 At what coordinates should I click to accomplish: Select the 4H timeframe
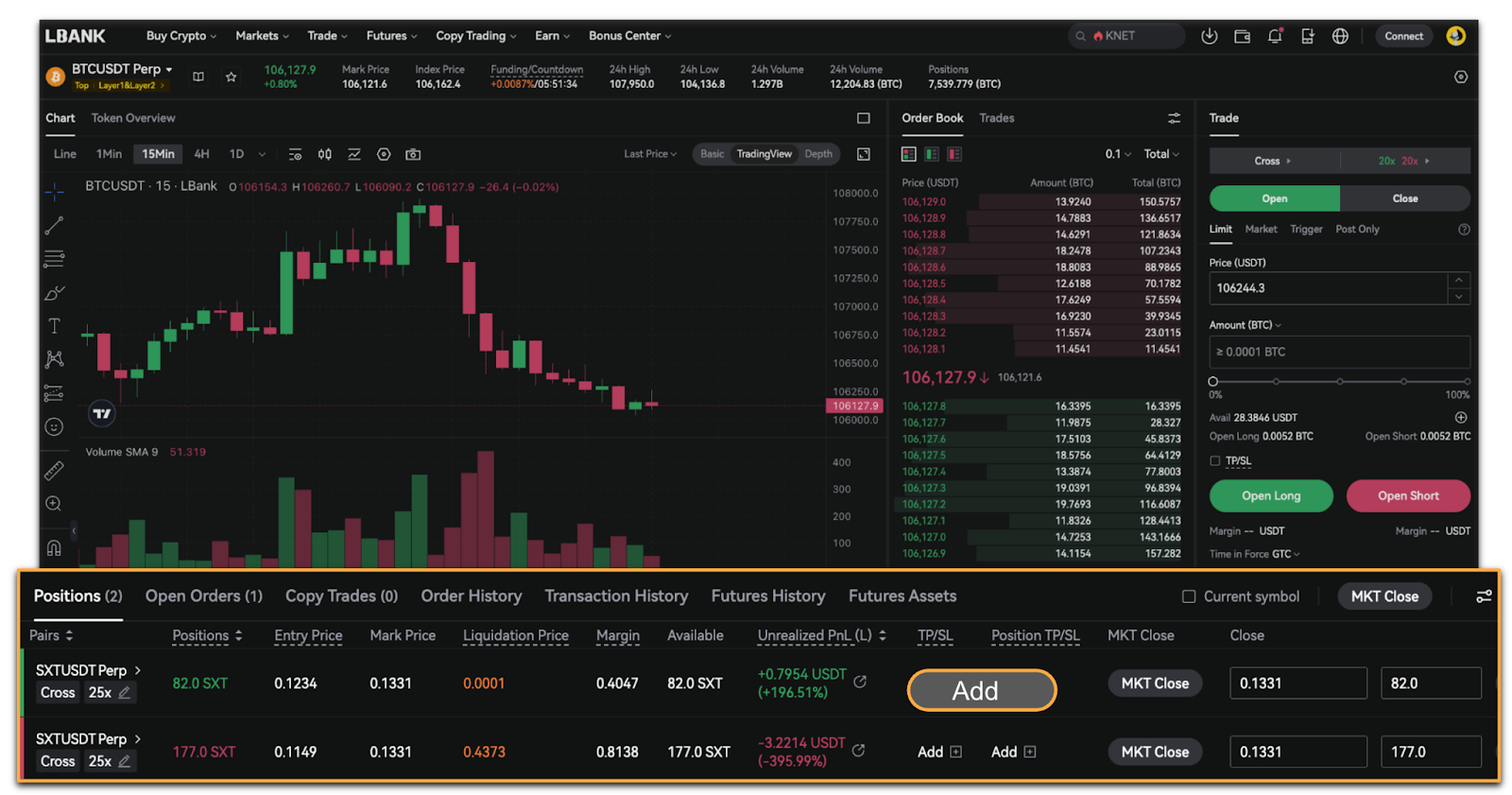(201, 154)
